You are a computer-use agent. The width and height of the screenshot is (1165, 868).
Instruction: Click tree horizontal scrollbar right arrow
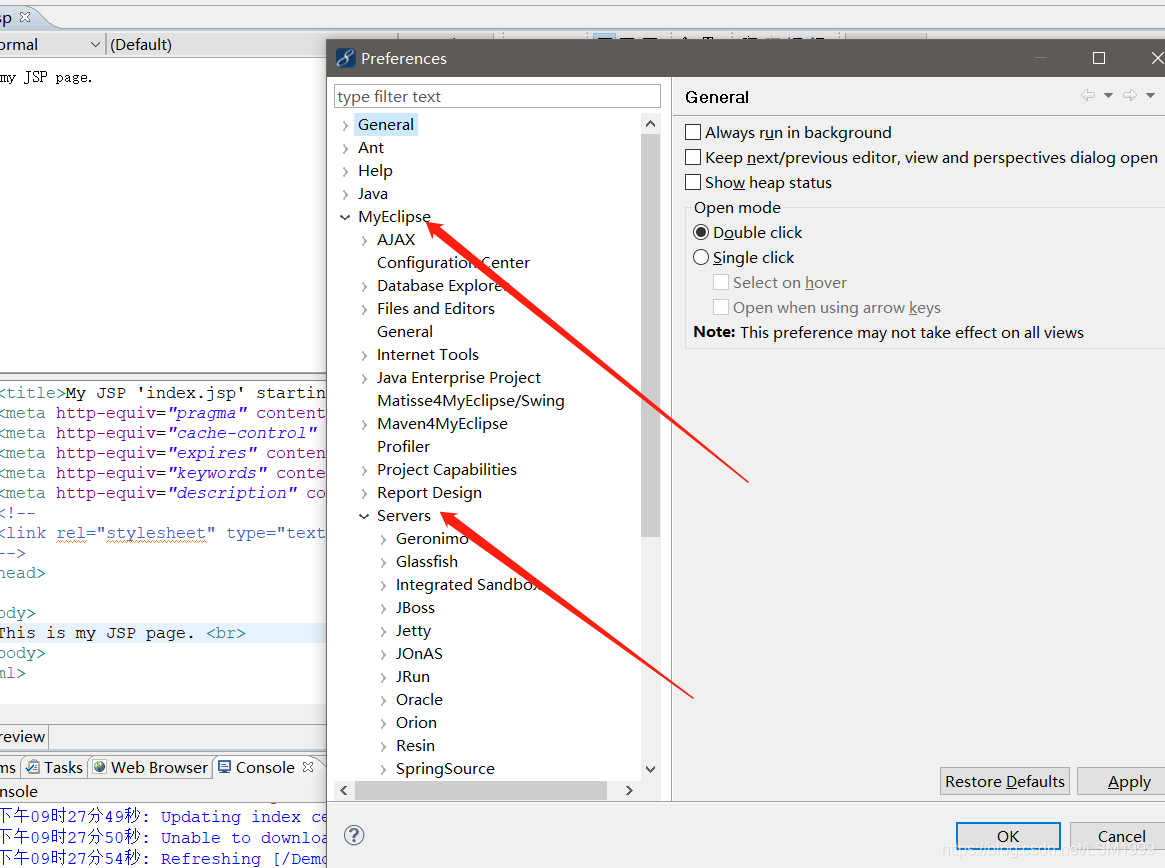(x=629, y=790)
